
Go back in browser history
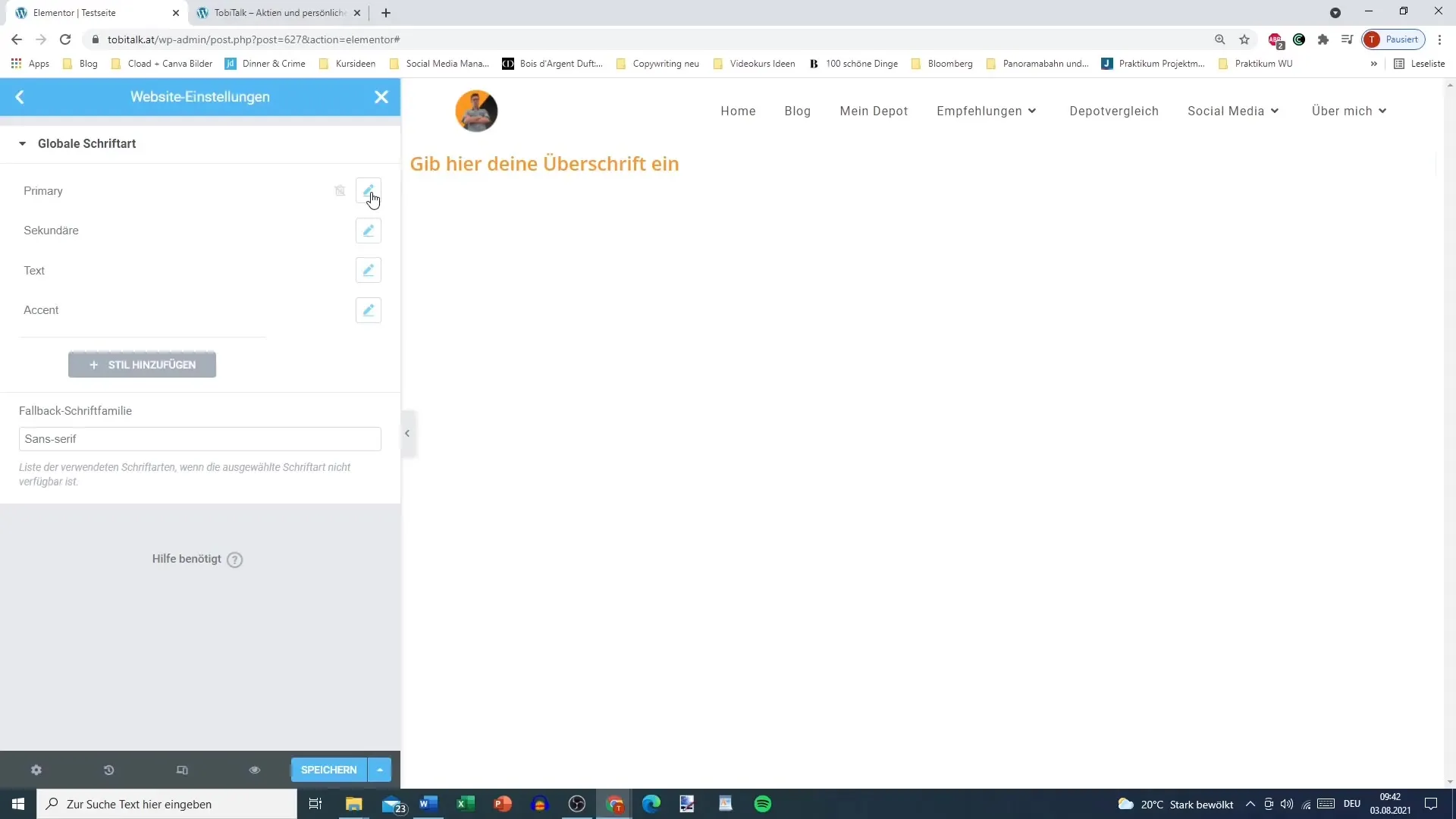coord(17,39)
